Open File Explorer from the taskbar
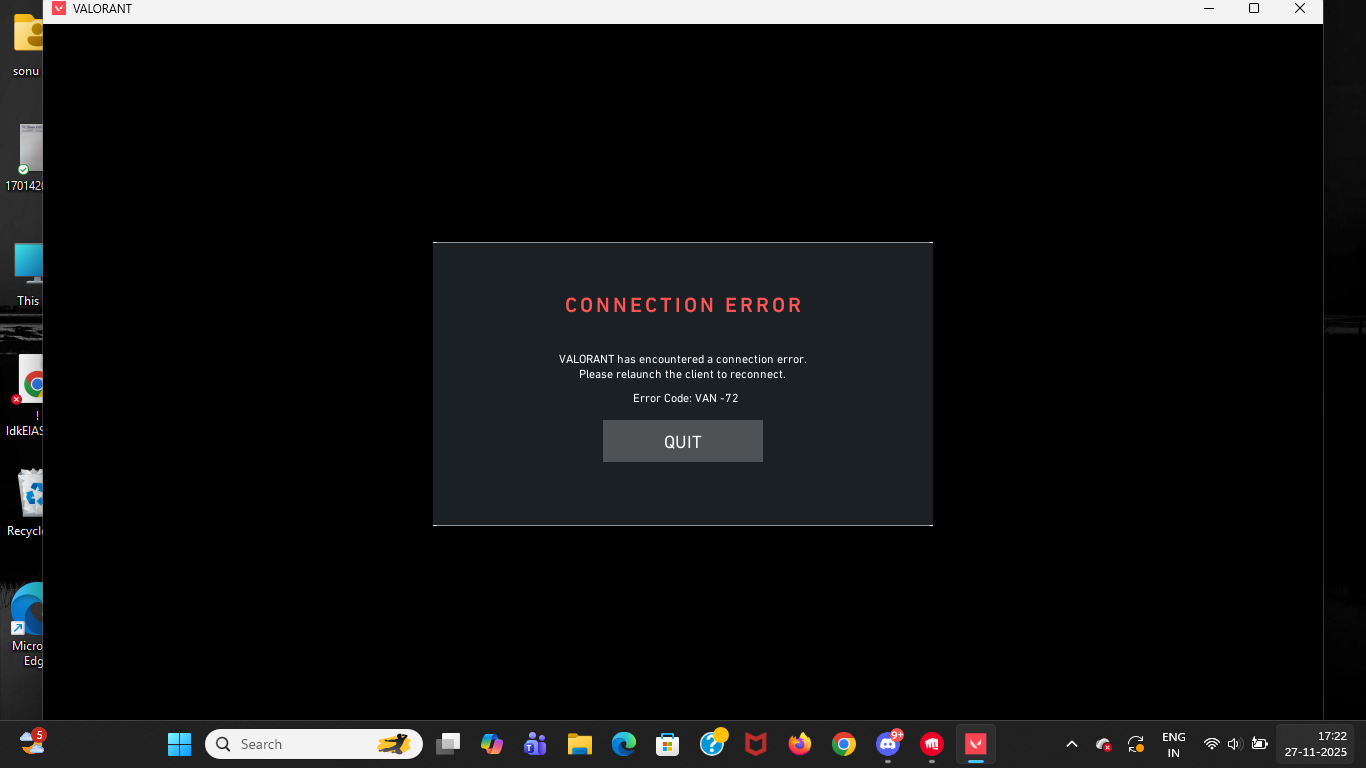The height and width of the screenshot is (768, 1366). (579, 744)
